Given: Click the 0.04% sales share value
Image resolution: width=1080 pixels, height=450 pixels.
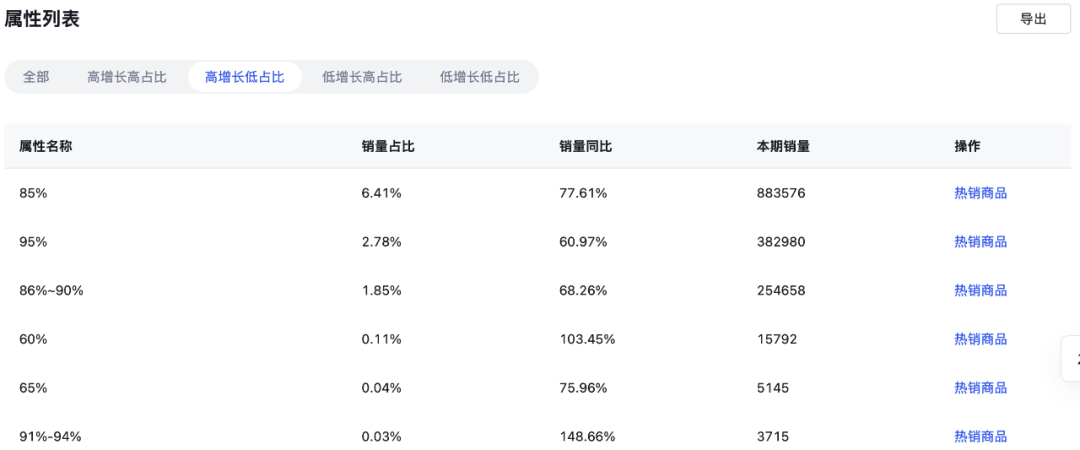Looking at the screenshot, I should pyautogui.click(x=382, y=388).
